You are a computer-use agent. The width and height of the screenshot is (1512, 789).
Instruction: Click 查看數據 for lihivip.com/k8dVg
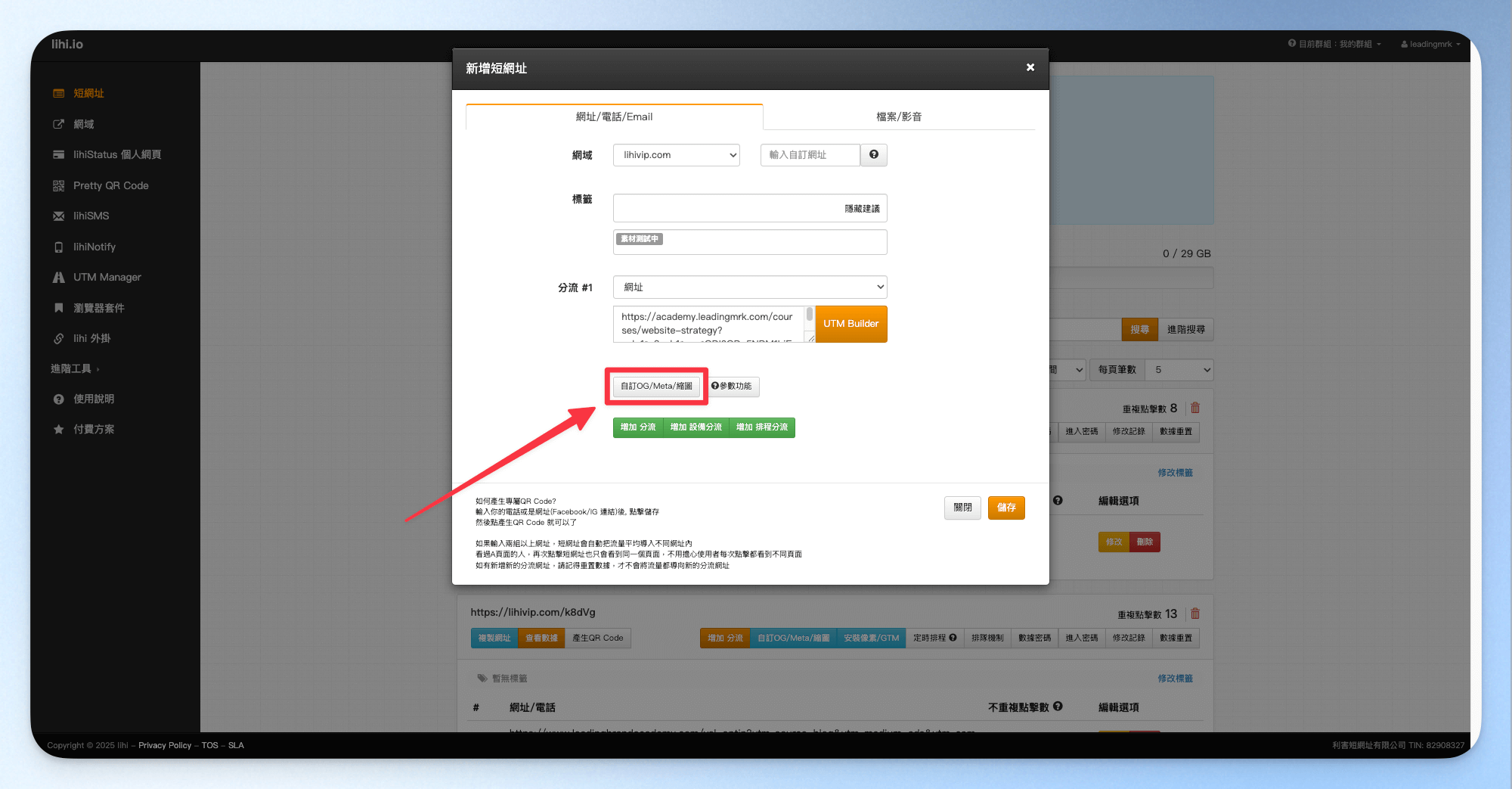(541, 638)
